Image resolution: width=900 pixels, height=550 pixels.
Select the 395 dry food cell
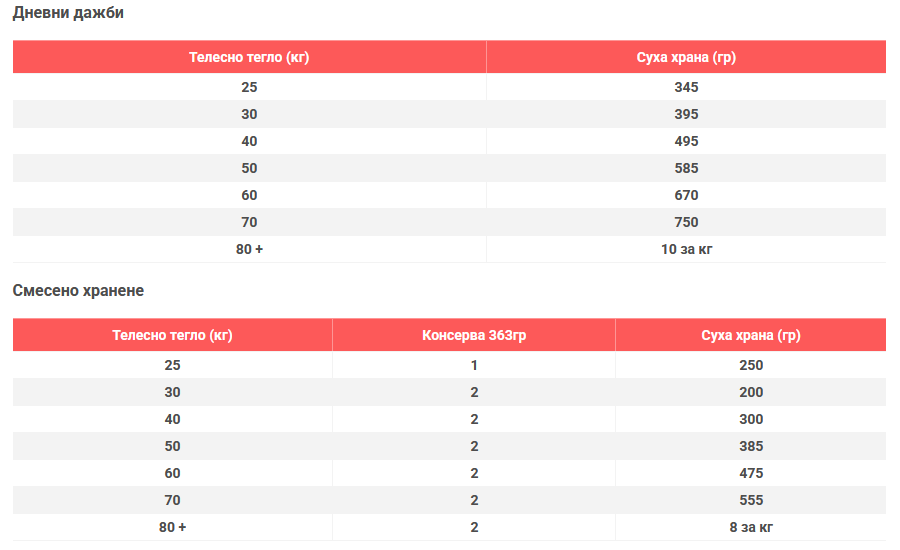pyautogui.click(x=686, y=114)
